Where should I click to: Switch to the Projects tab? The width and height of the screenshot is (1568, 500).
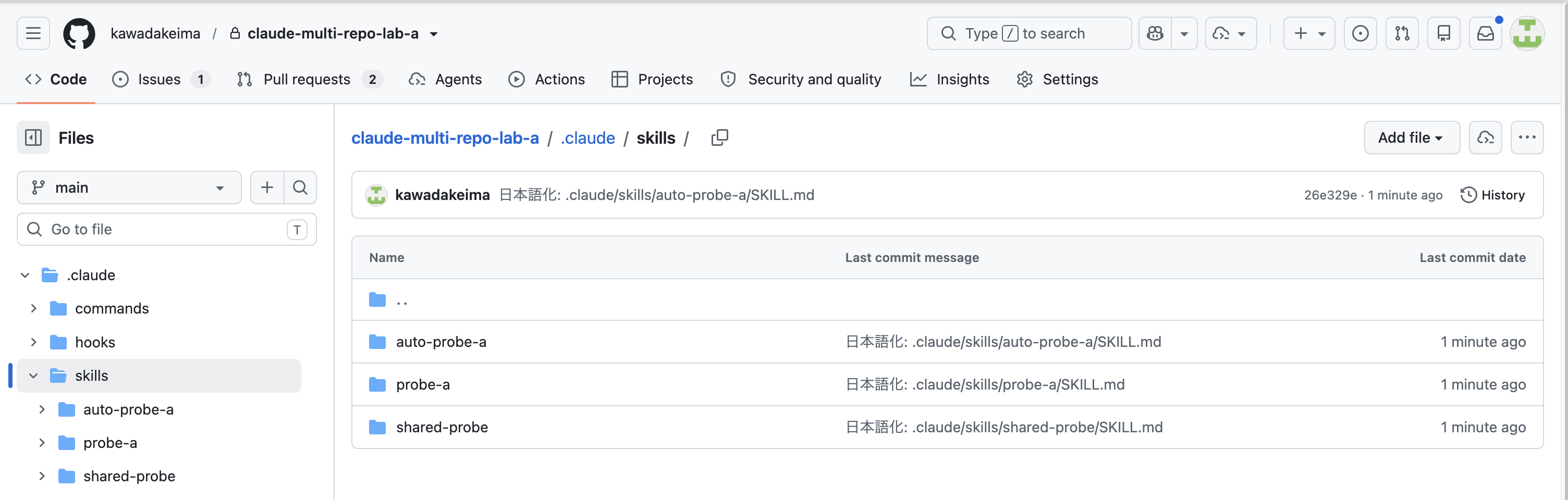pos(652,79)
